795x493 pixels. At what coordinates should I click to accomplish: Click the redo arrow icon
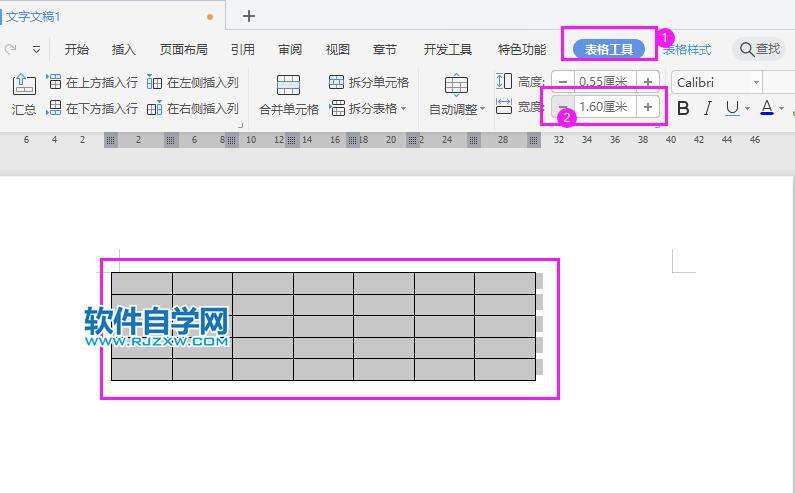(10, 49)
